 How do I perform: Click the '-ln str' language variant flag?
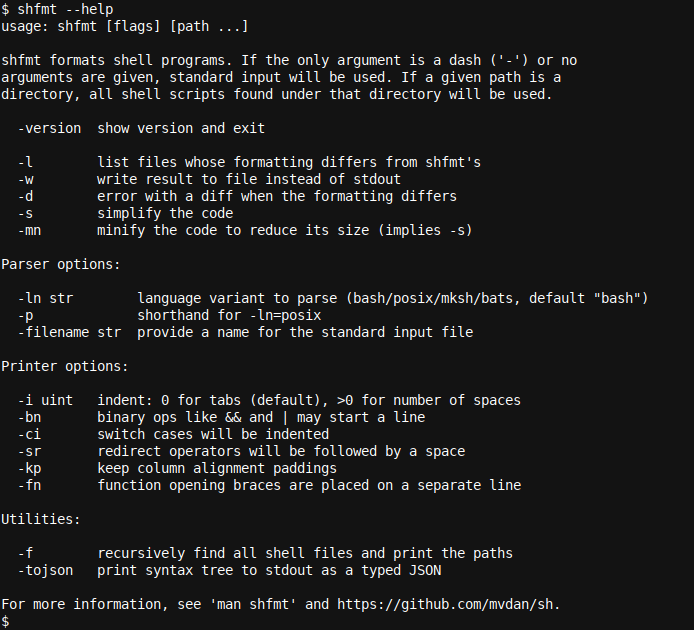(45, 298)
